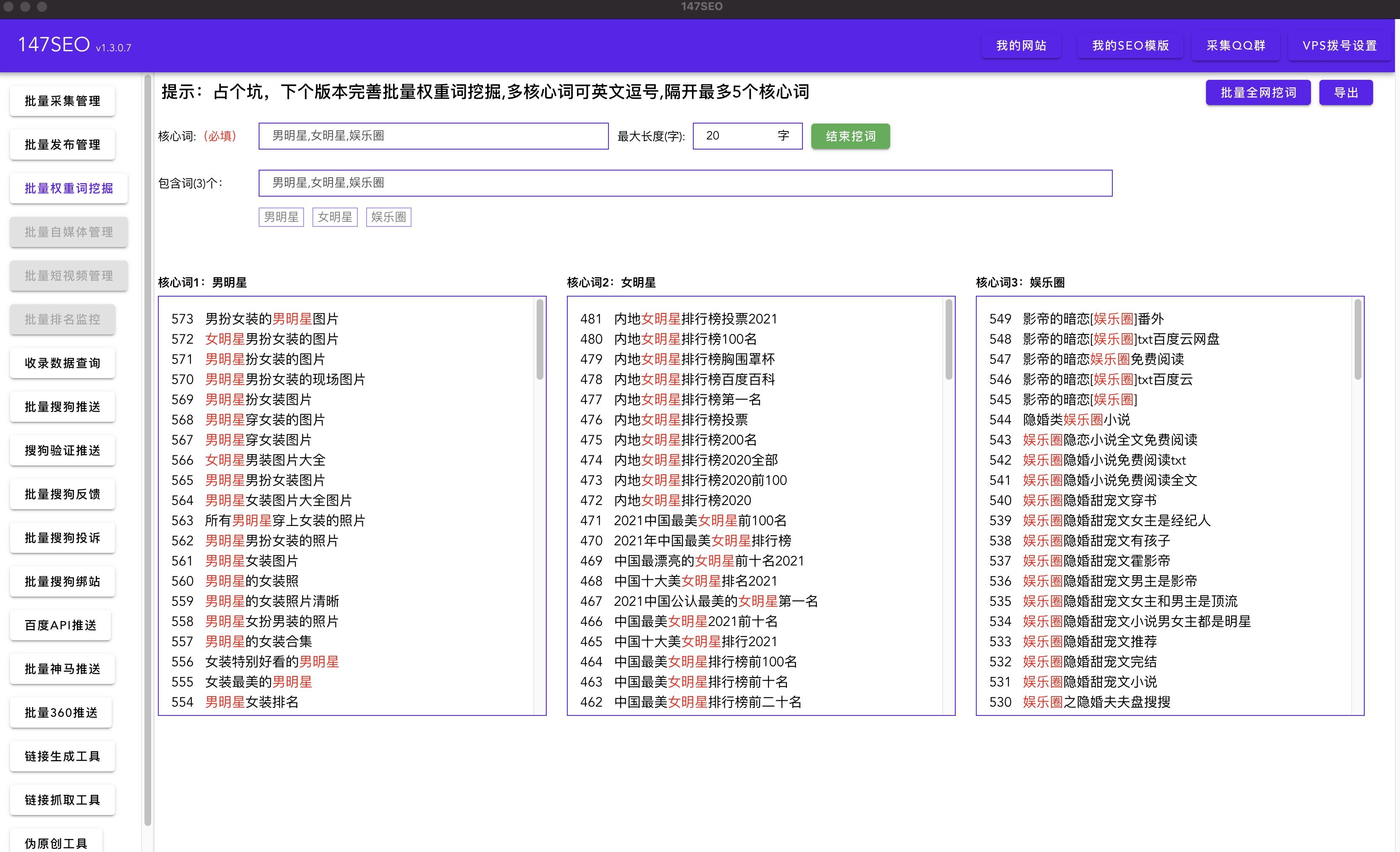Go to 批量搜狗推送
Viewport: 1400px width, 852px height.
63,407
